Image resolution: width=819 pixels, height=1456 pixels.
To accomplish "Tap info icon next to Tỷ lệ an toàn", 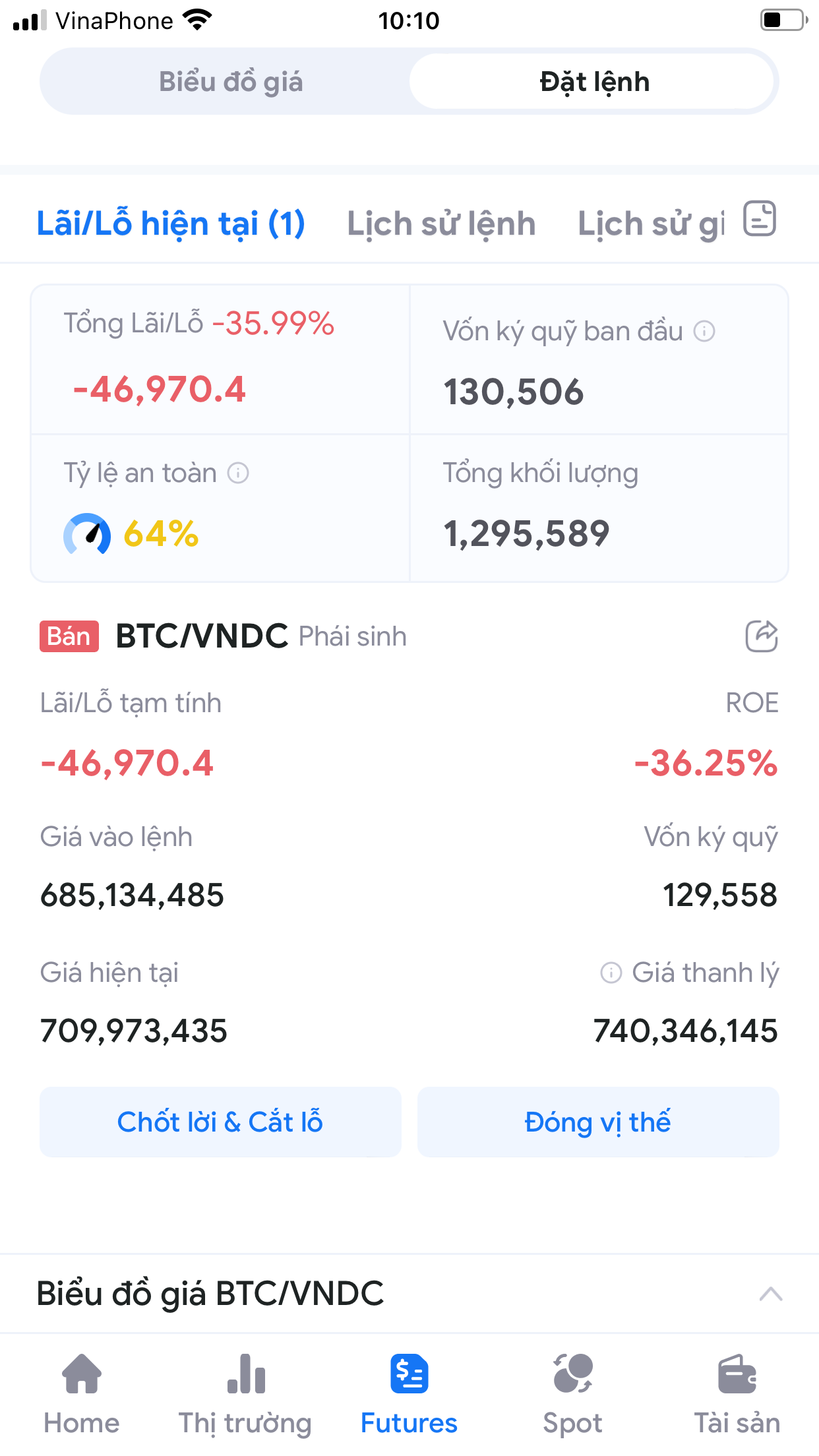I will pos(238,473).
